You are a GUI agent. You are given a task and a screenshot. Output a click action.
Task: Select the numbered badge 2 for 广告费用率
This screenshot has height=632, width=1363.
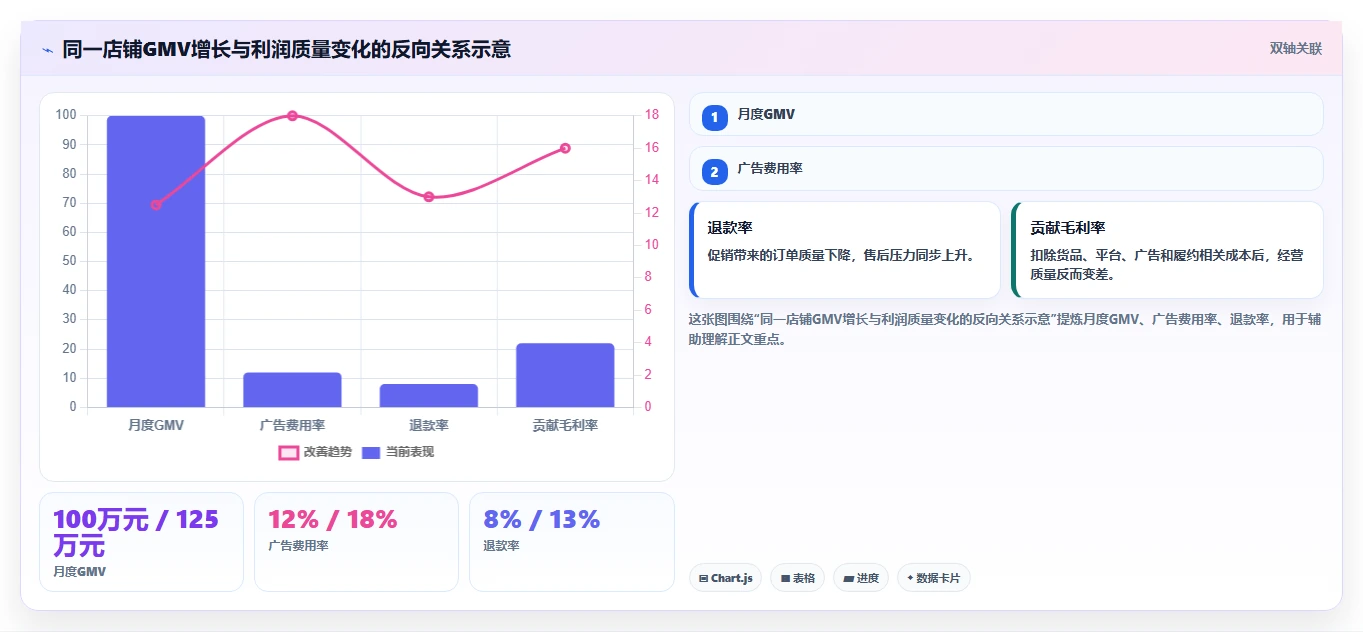click(x=714, y=173)
